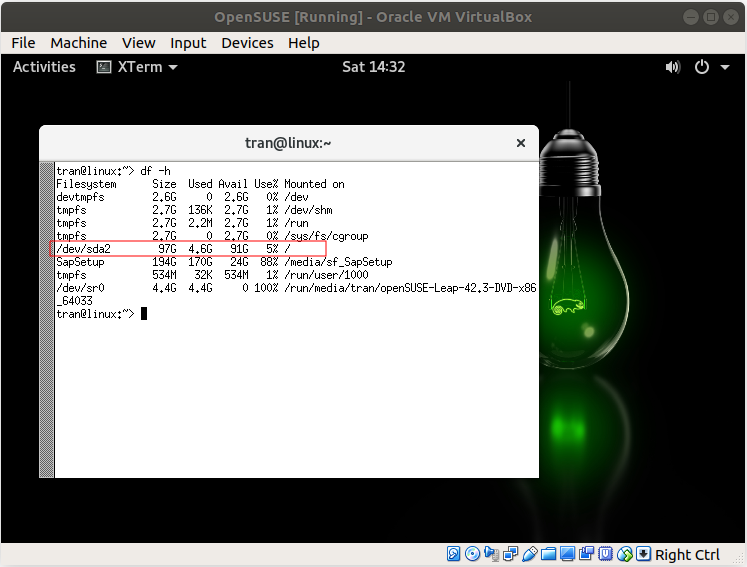
Task: Close the VirtualBox OpenSUSE window
Action: [x=730, y=17]
